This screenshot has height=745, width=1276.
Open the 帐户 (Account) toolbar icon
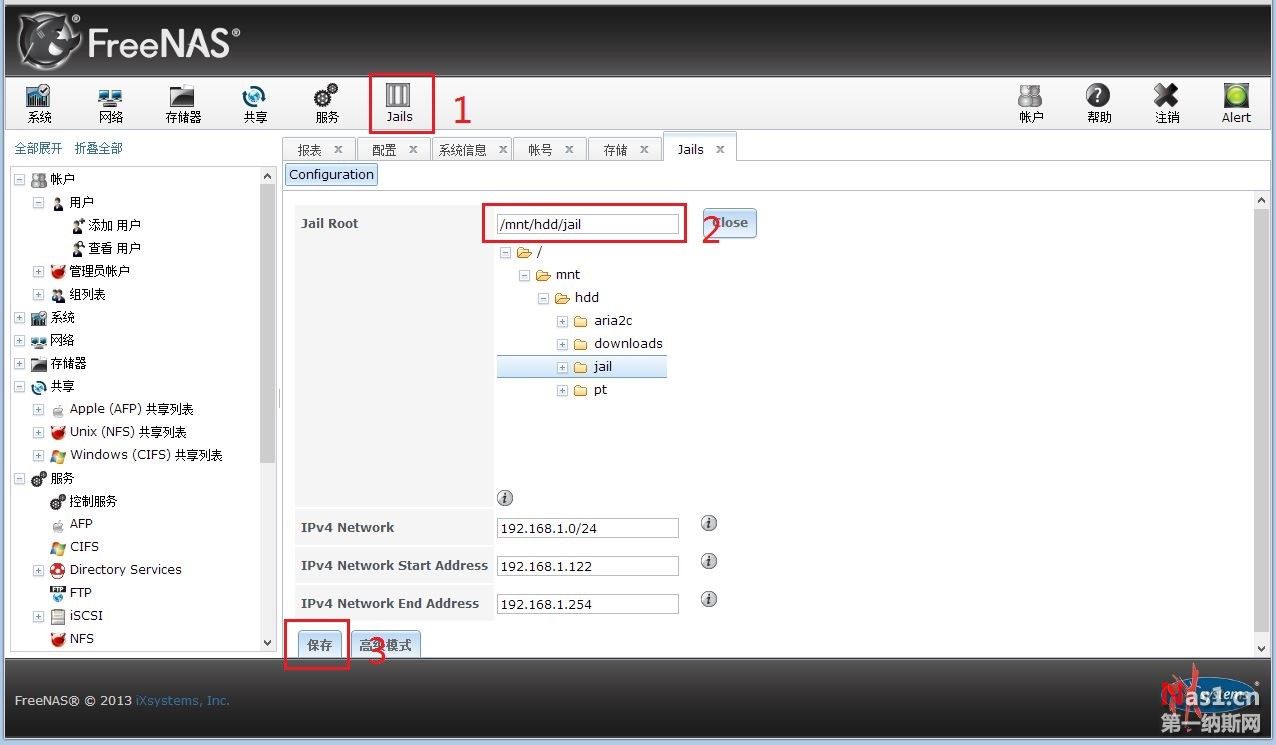(1031, 104)
